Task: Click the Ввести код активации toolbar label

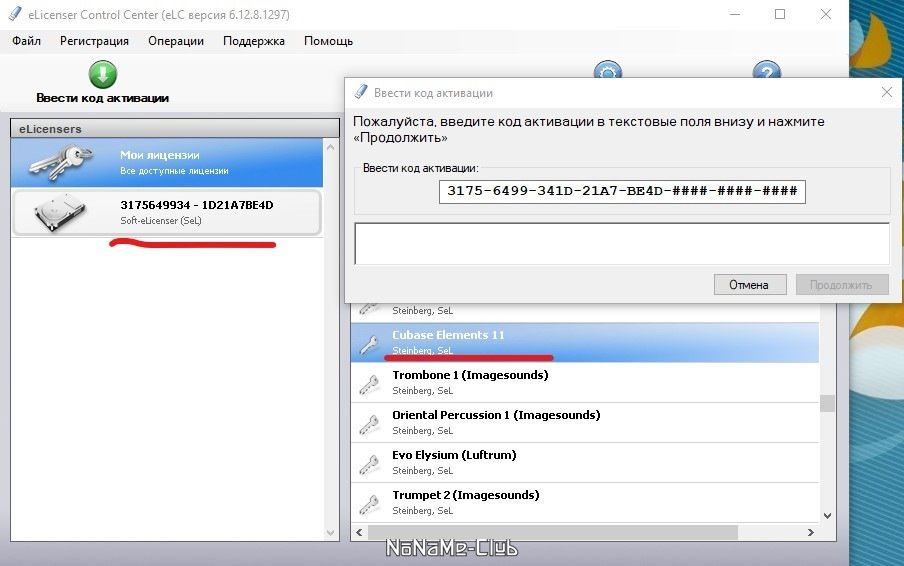Action: click(x=103, y=98)
